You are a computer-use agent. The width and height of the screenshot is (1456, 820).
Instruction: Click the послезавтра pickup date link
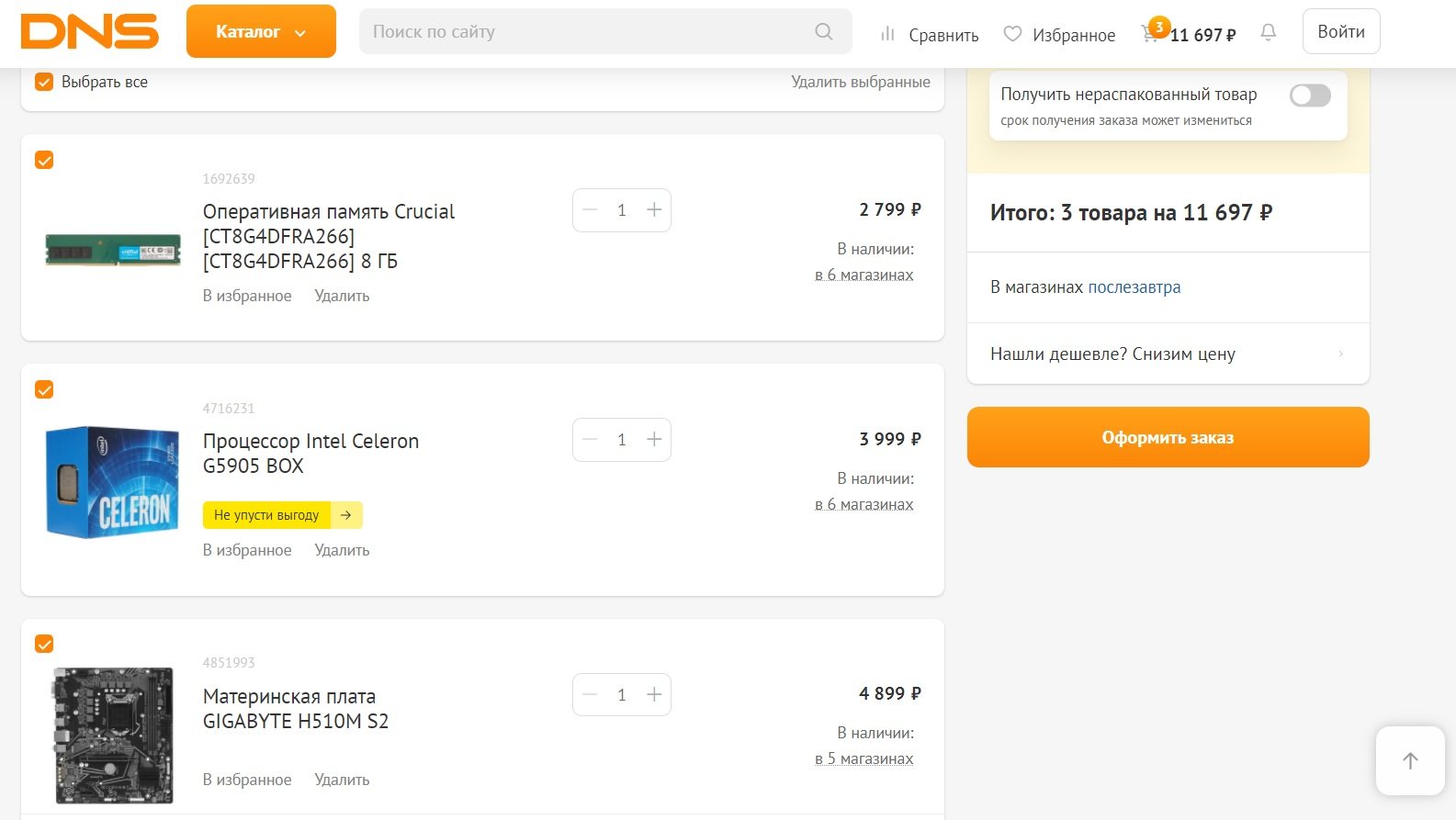[1134, 287]
